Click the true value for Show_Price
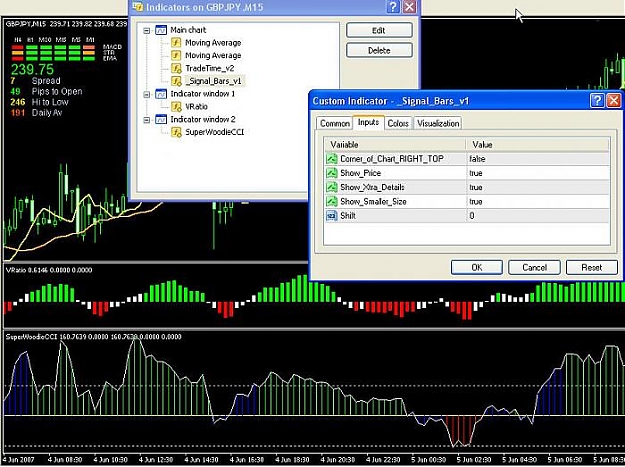 pyautogui.click(x=476, y=173)
